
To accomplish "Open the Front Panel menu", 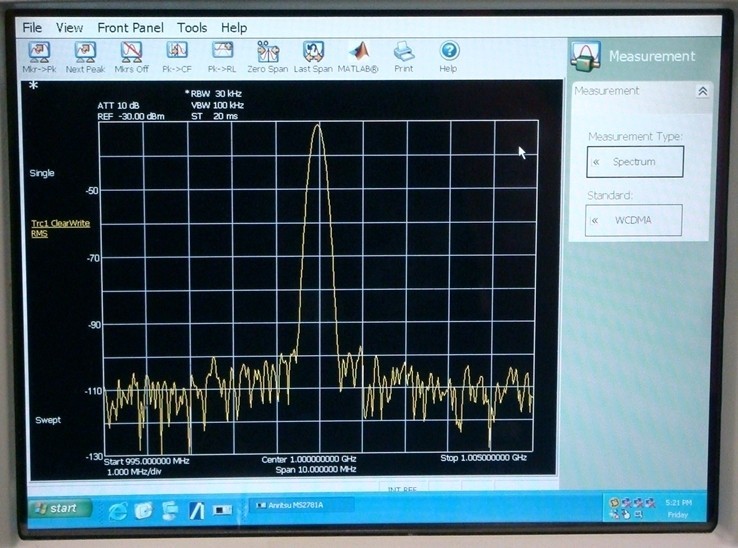I will (x=130, y=28).
